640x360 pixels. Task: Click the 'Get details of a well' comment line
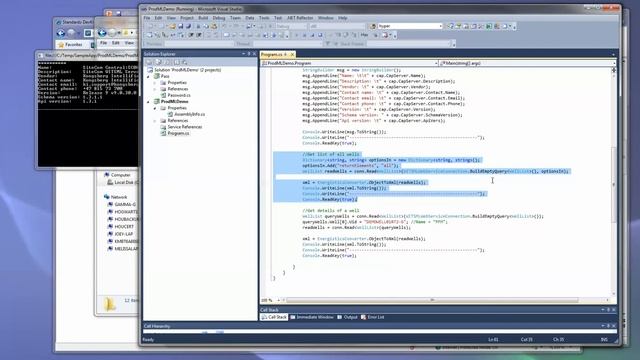pyautogui.click(x=331, y=211)
